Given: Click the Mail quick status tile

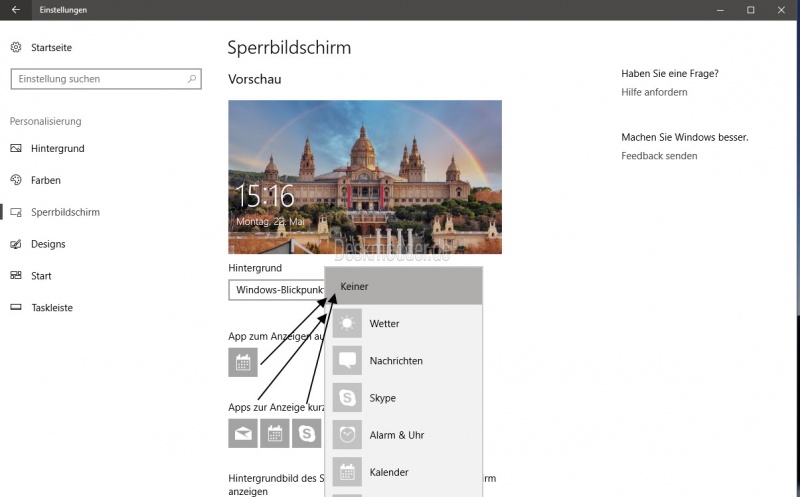Looking at the screenshot, I should coord(243,434).
